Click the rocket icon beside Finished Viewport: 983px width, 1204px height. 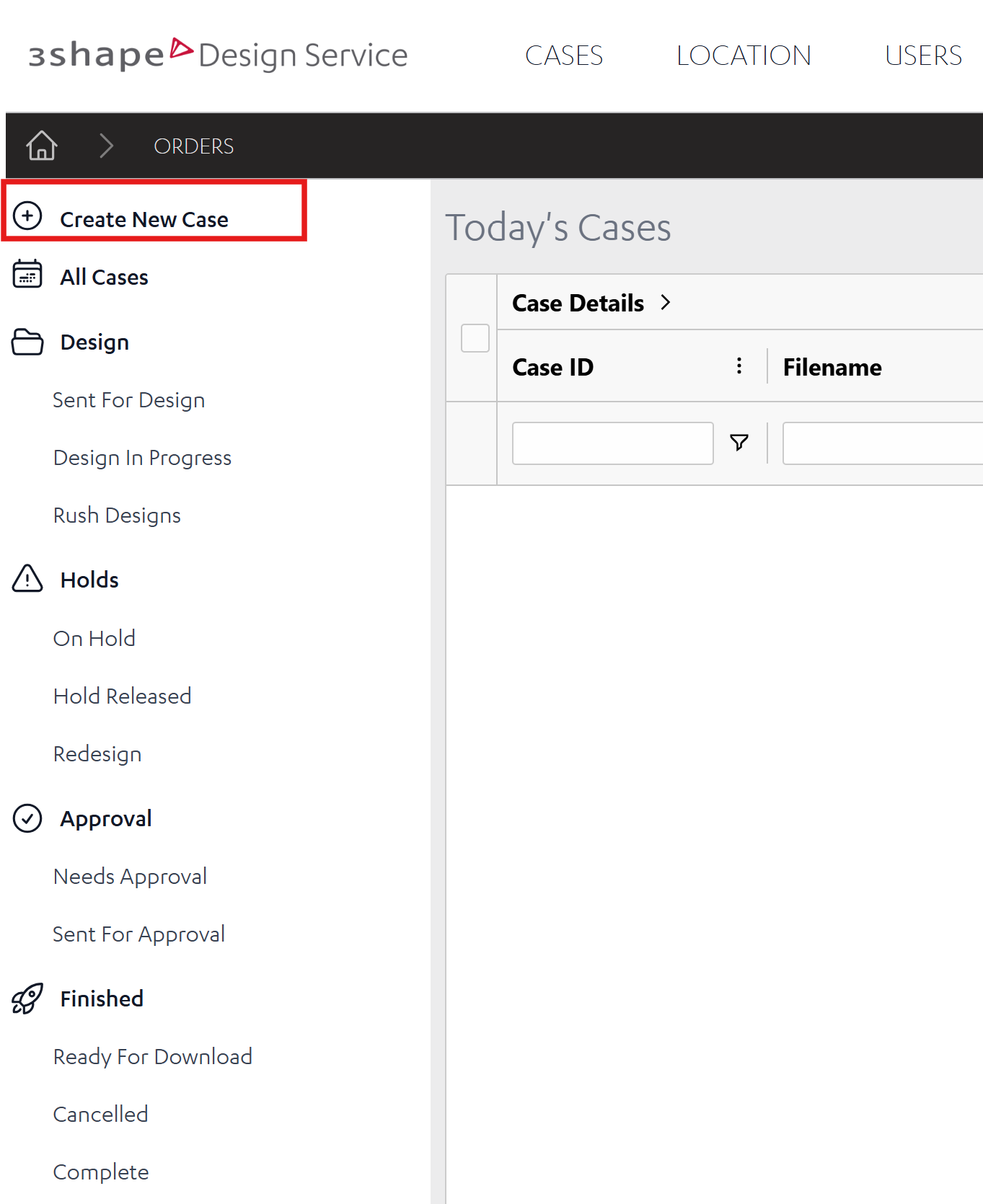point(27,999)
